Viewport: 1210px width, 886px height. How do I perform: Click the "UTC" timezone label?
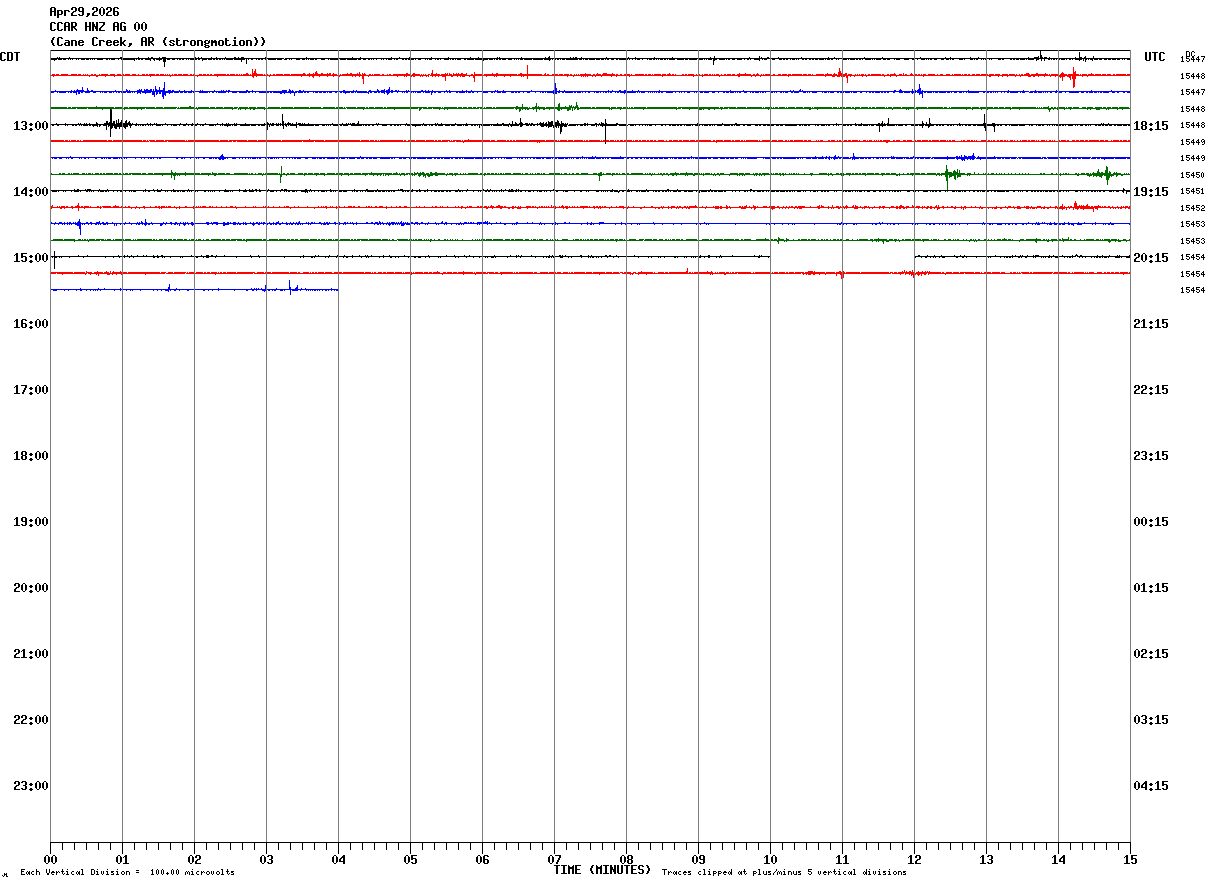tap(1155, 57)
